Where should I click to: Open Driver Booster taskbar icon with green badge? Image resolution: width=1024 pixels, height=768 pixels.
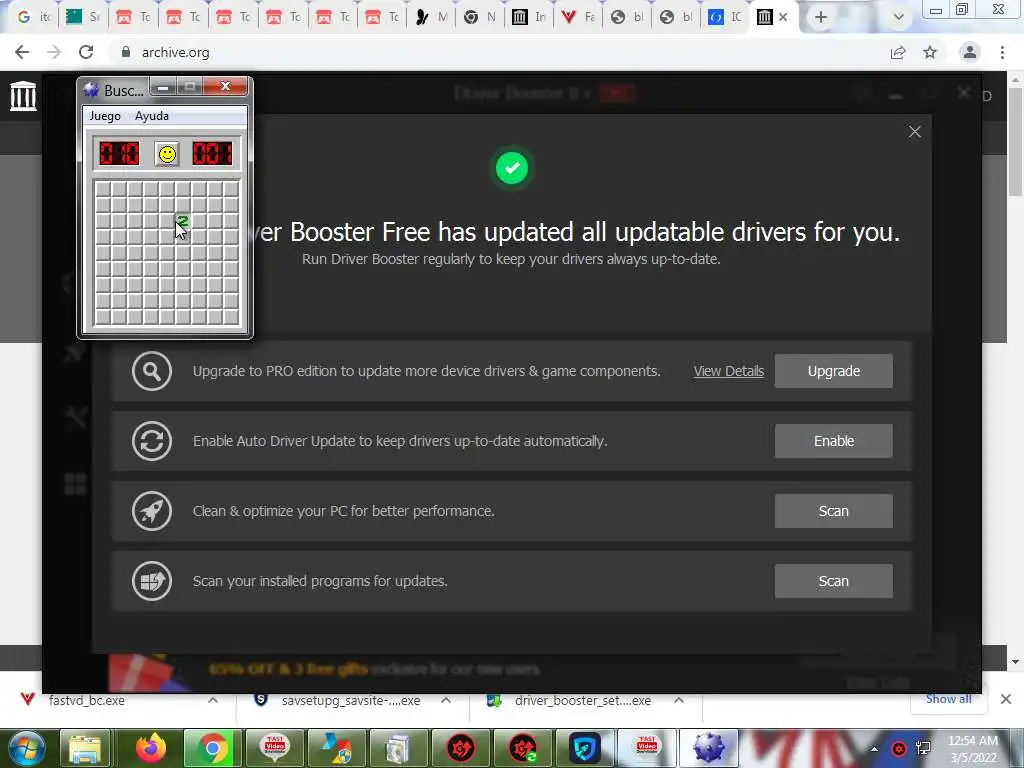click(522, 748)
